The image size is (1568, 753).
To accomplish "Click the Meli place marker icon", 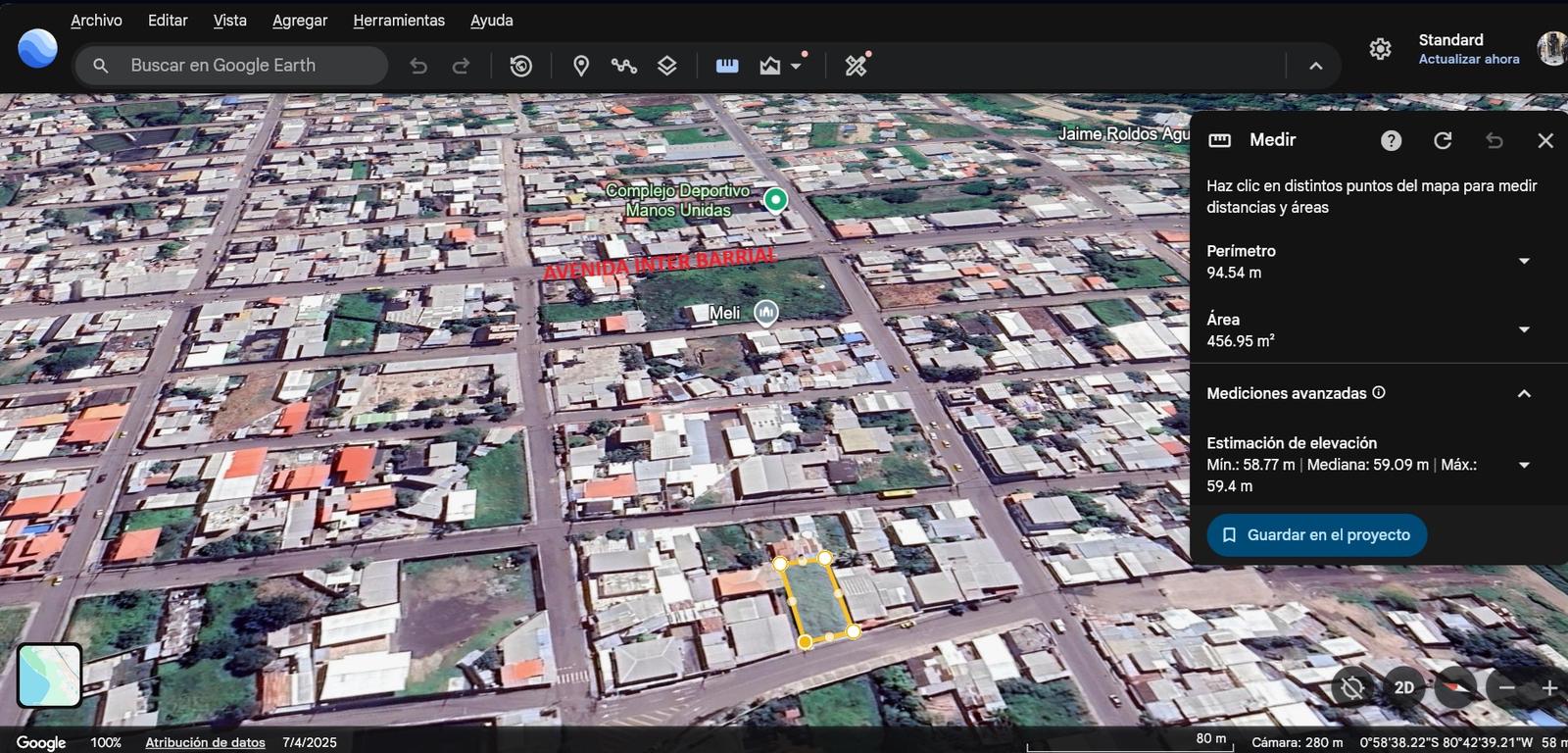I will pyautogui.click(x=766, y=313).
